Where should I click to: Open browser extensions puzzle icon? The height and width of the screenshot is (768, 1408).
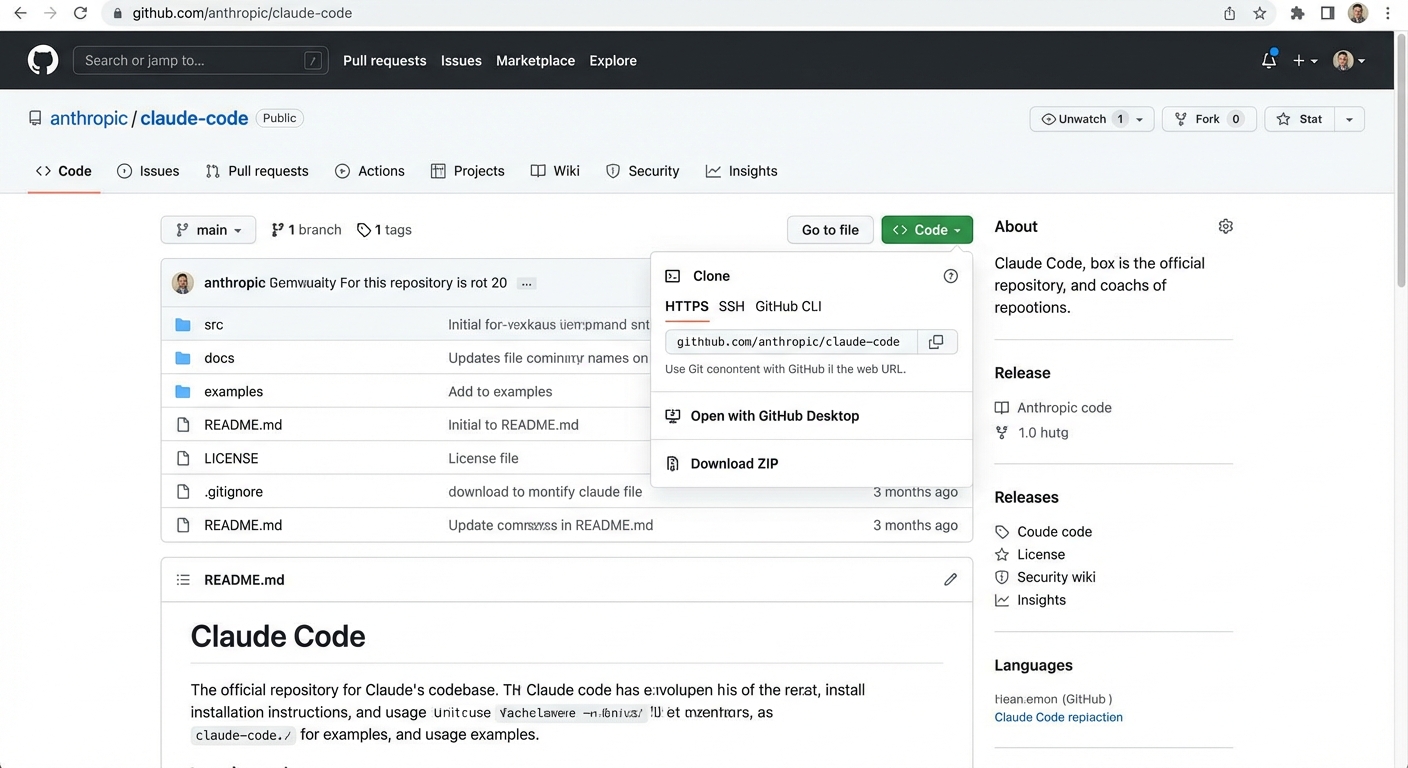pyautogui.click(x=1297, y=13)
